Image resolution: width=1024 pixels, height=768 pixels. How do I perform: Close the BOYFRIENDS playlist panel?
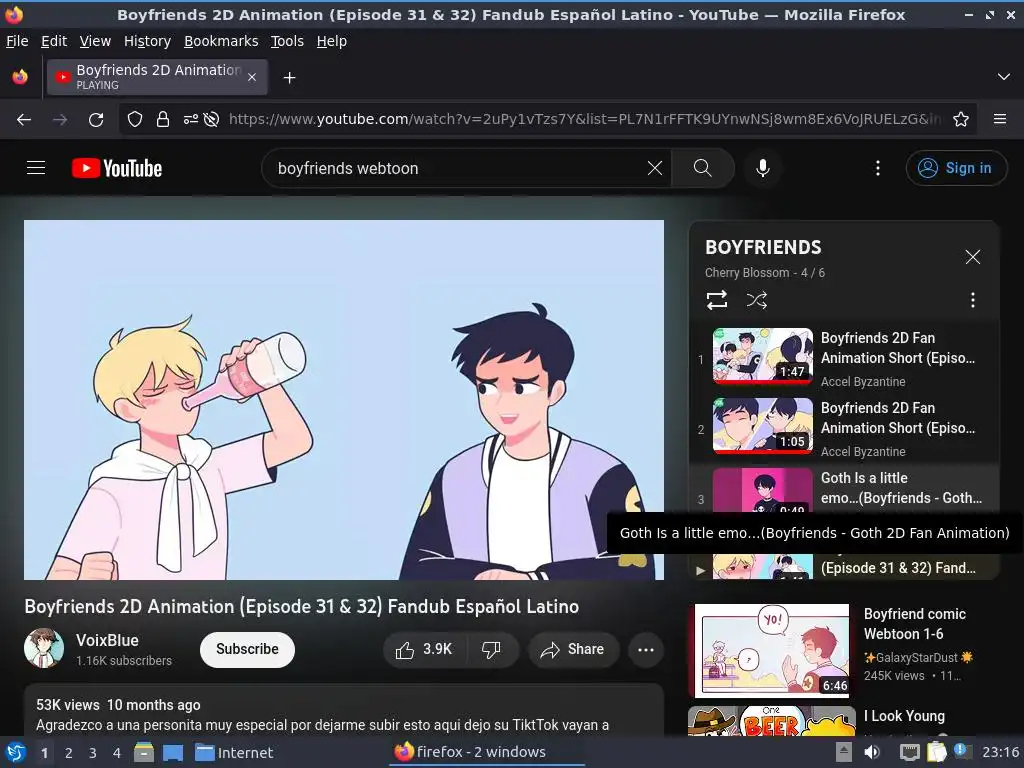click(972, 257)
